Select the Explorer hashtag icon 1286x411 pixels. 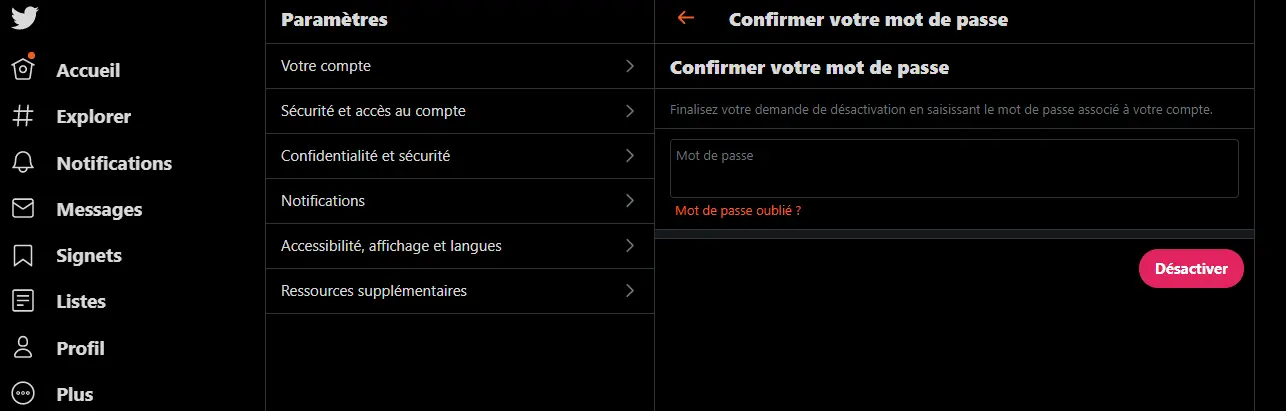23,116
